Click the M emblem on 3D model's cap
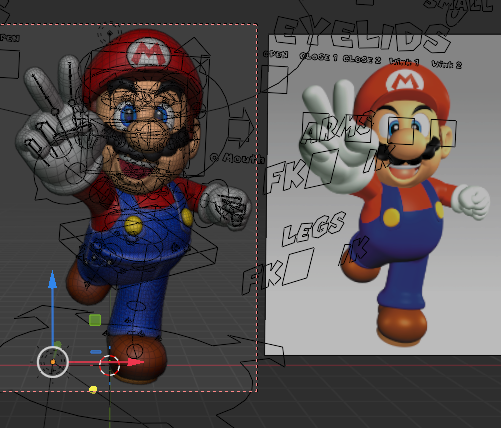The image size is (501, 428). 149,54
